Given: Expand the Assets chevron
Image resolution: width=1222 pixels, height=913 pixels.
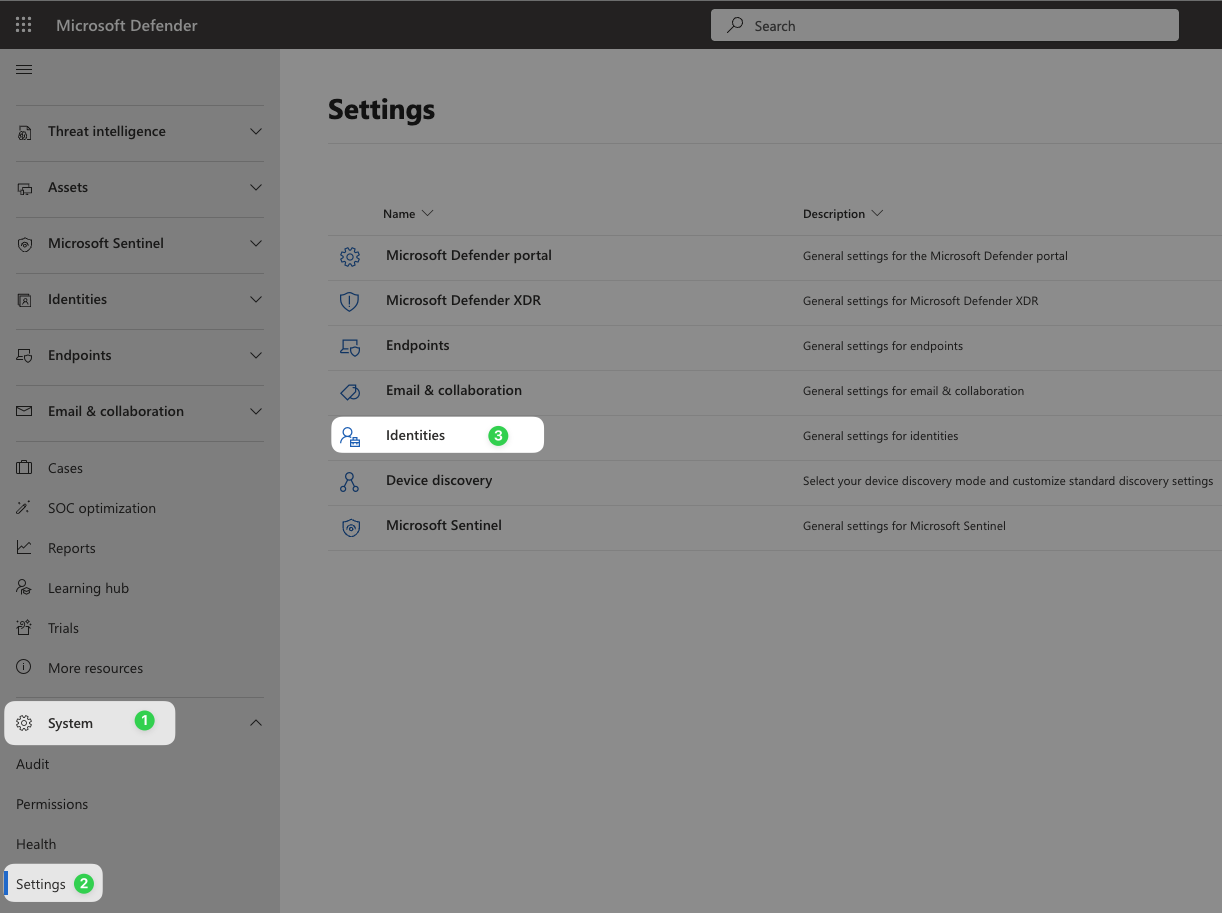Looking at the screenshot, I should tap(256, 188).
